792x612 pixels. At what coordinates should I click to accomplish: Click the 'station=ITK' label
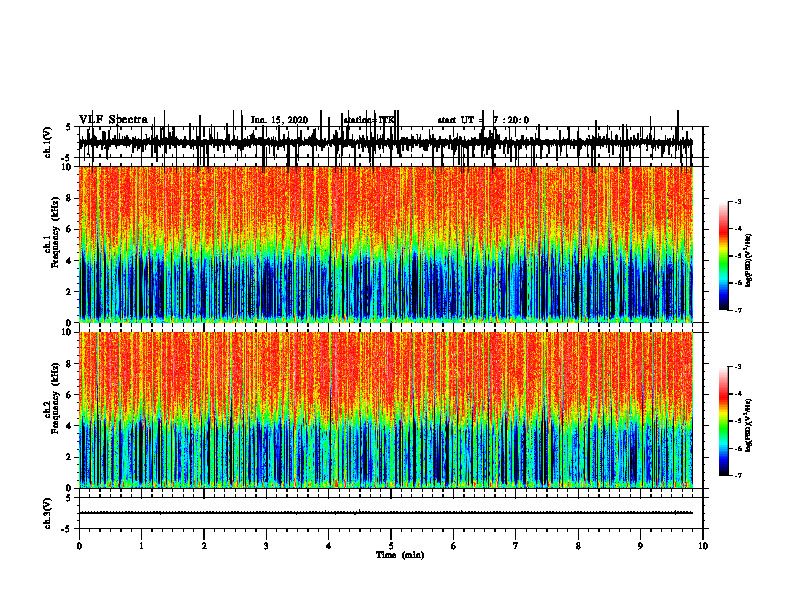click(368, 120)
